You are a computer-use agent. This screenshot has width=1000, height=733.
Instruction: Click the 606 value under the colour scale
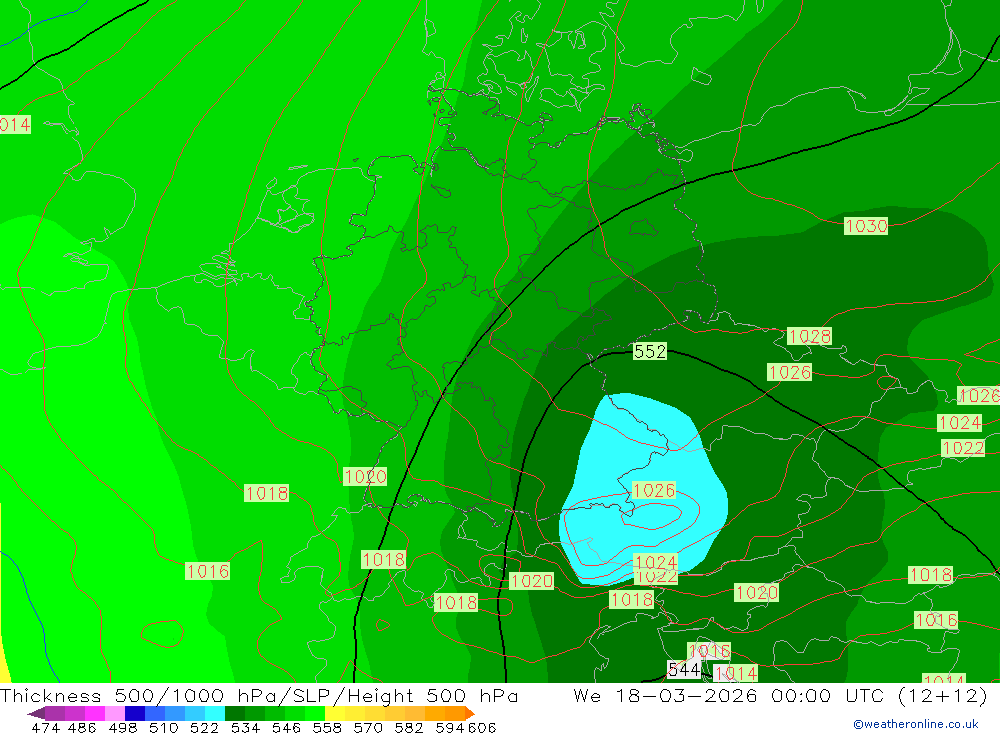pyautogui.click(x=482, y=727)
